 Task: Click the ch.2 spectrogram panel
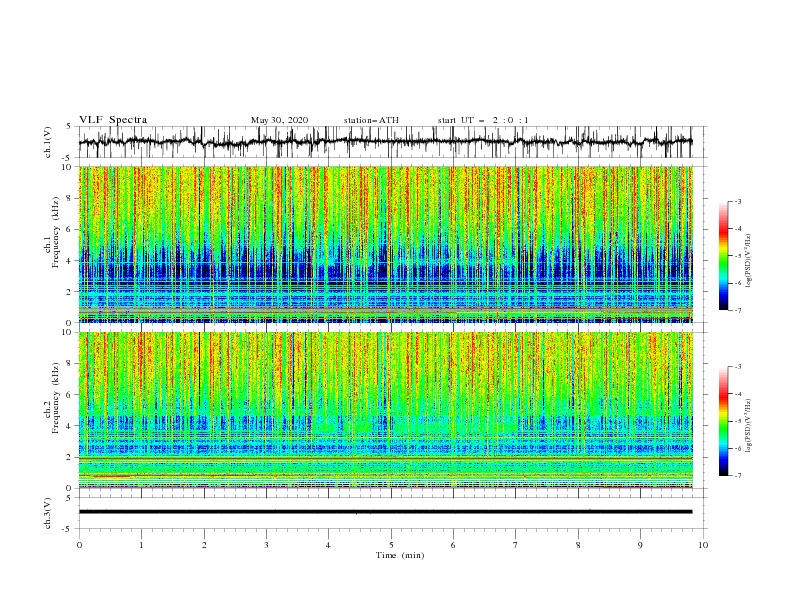coord(385,410)
